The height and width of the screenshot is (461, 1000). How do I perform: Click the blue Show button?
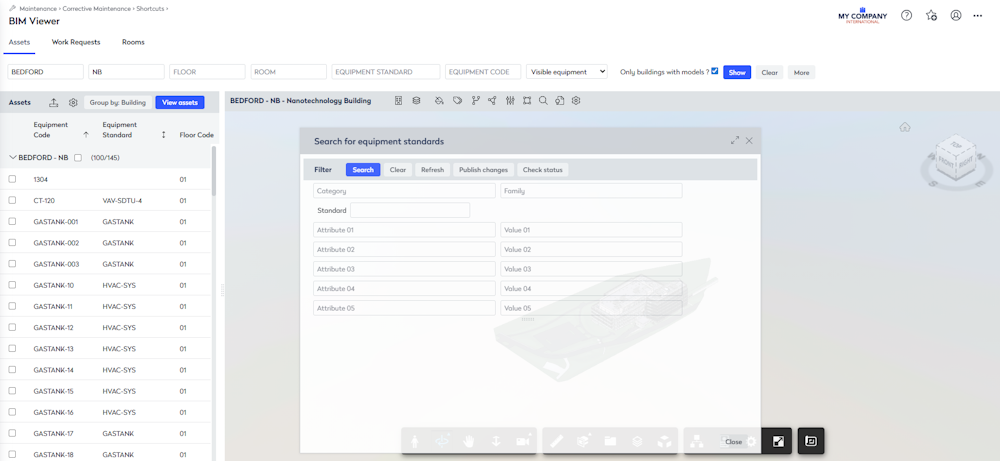[737, 72]
